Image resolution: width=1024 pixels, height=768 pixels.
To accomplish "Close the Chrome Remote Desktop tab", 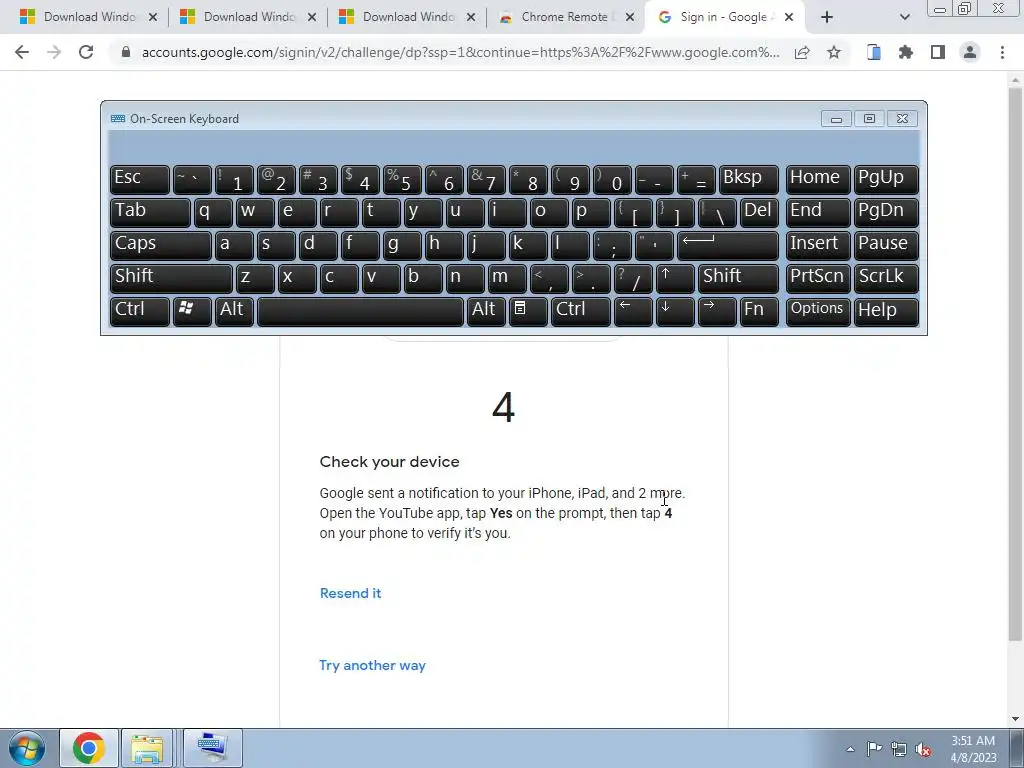I will click(630, 17).
